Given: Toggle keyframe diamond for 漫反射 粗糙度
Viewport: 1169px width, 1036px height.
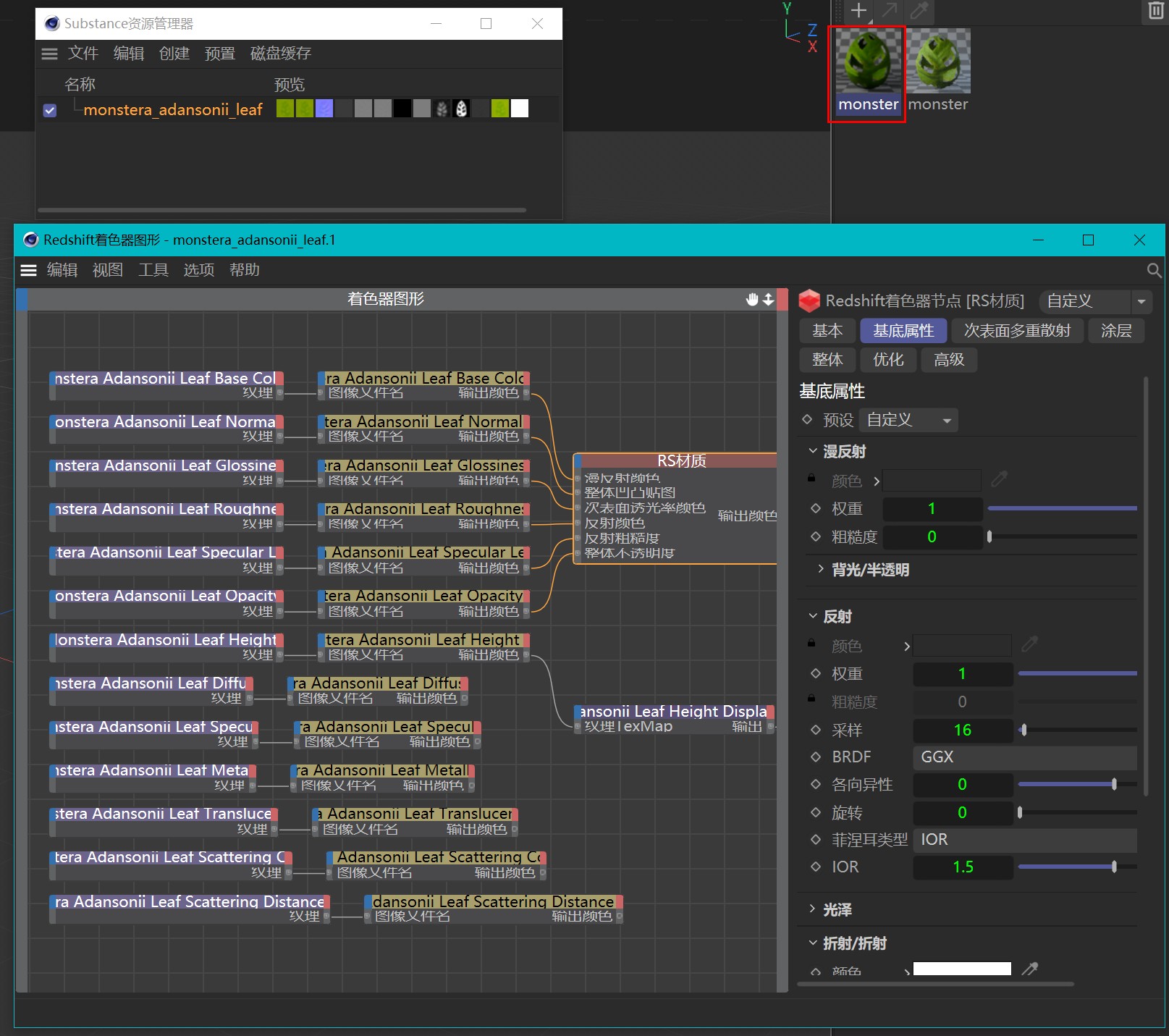Looking at the screenshot, I should (x=816, y=536).
